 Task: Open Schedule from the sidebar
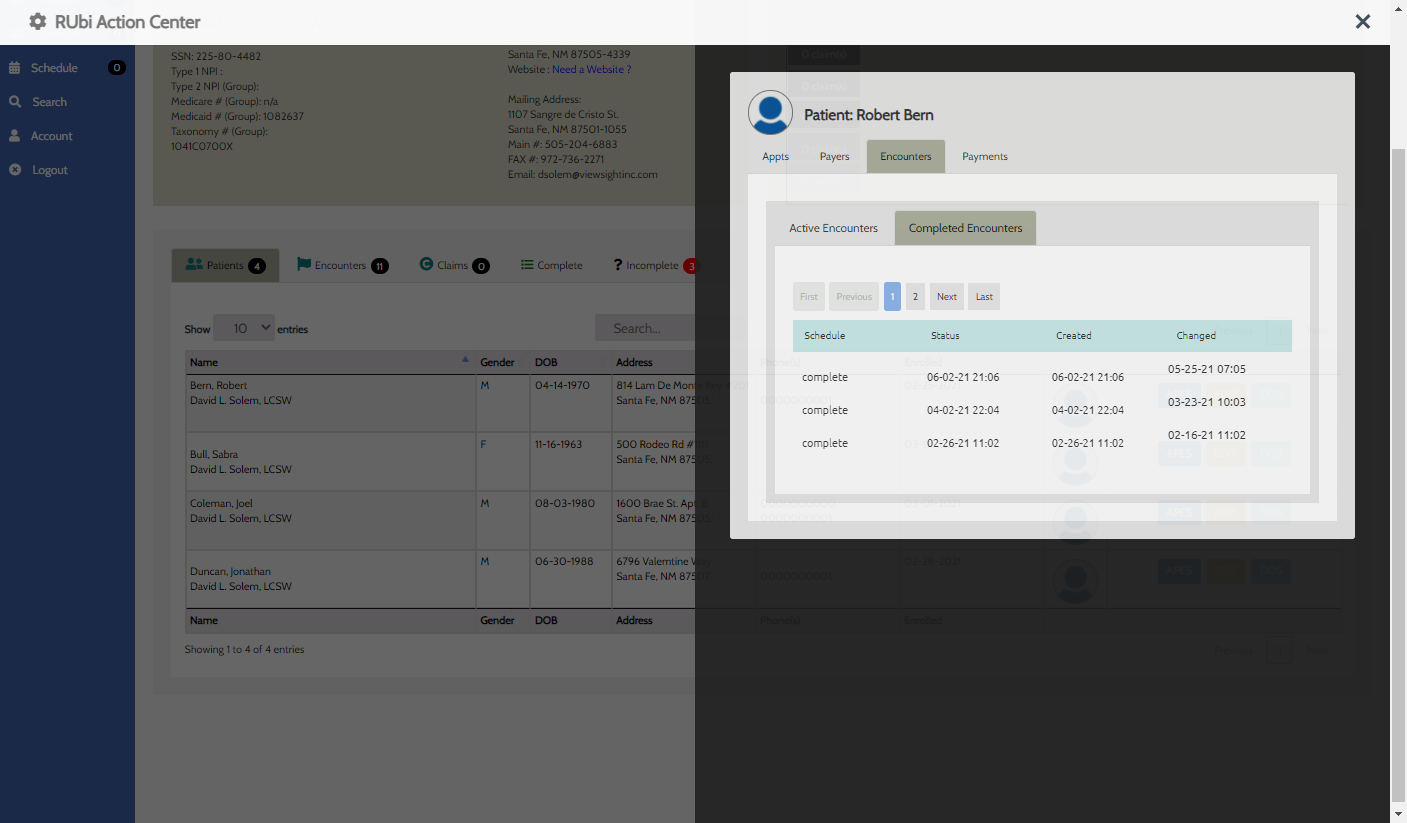(54, 68)
